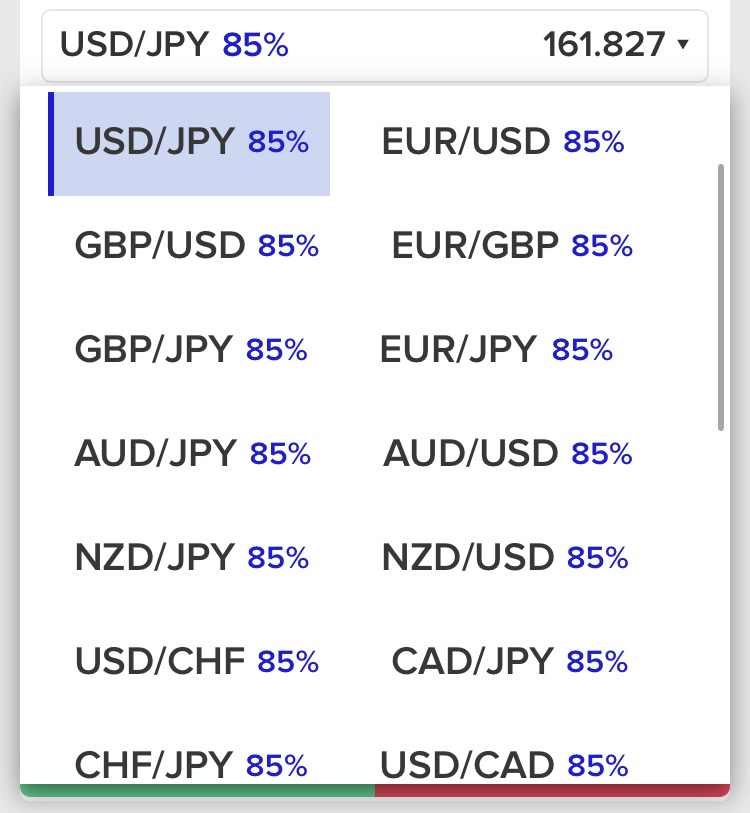Image resolution: width=750 pixels, height=813 pixels.
Task: Select CHF/JPY 85% pair
Action: pyautogui.click(x=191, y=765)
